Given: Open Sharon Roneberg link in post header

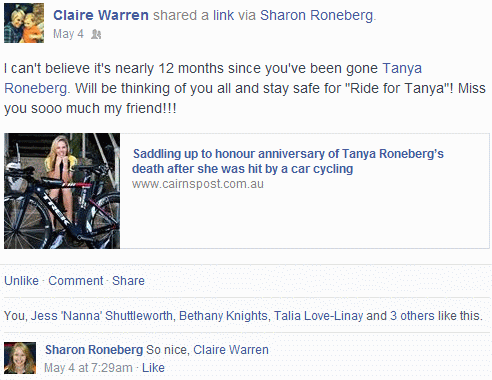Looking at the screenshot, I should 316,15.
